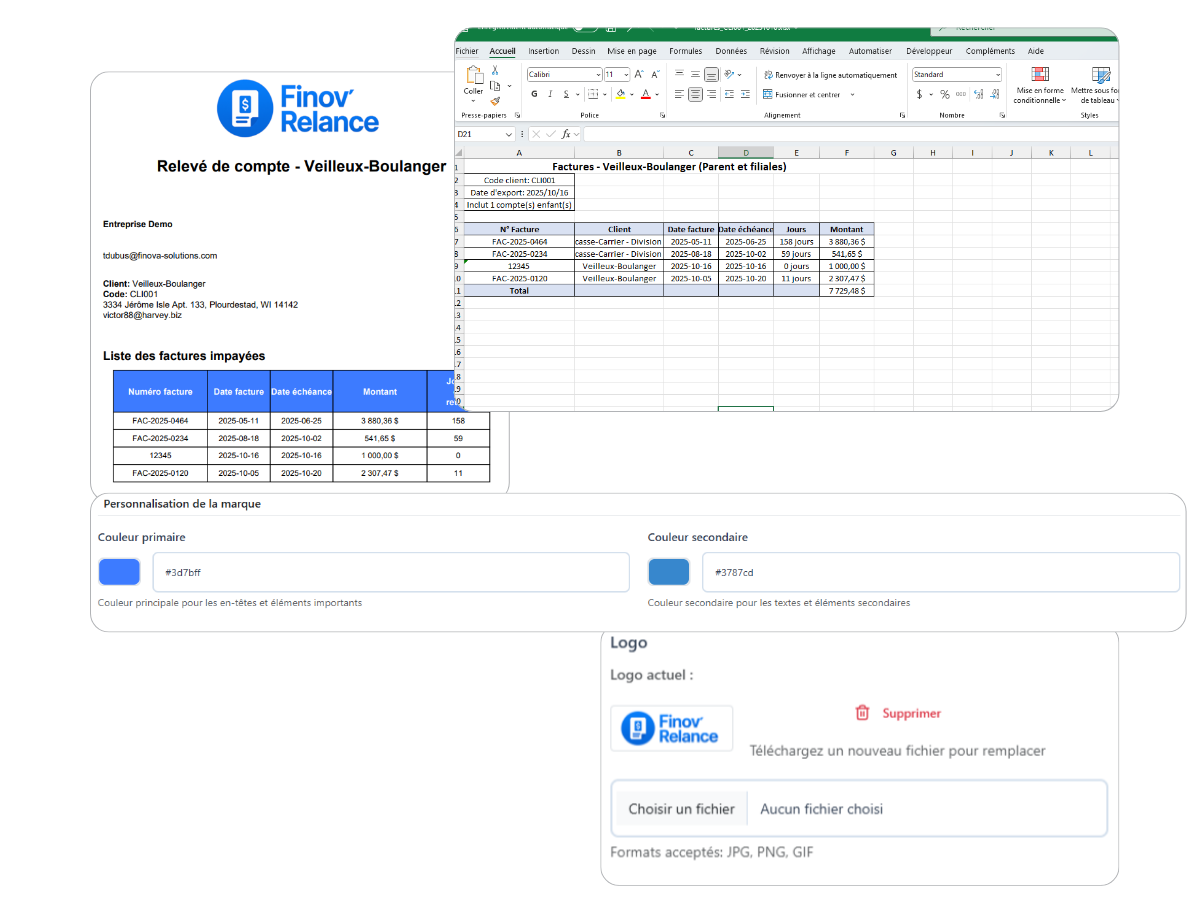
Task: Toggle underline with the S icon
Action: point(566,94)
